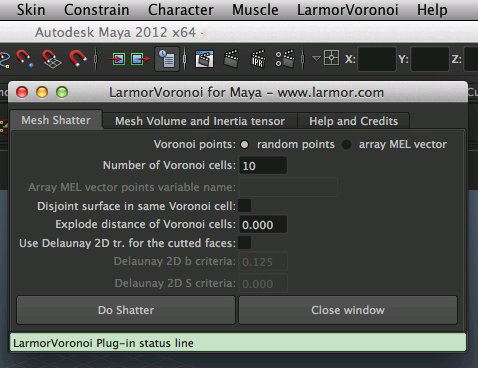
Task: Open the Render View window icon
Action: (x=204, y=59)
